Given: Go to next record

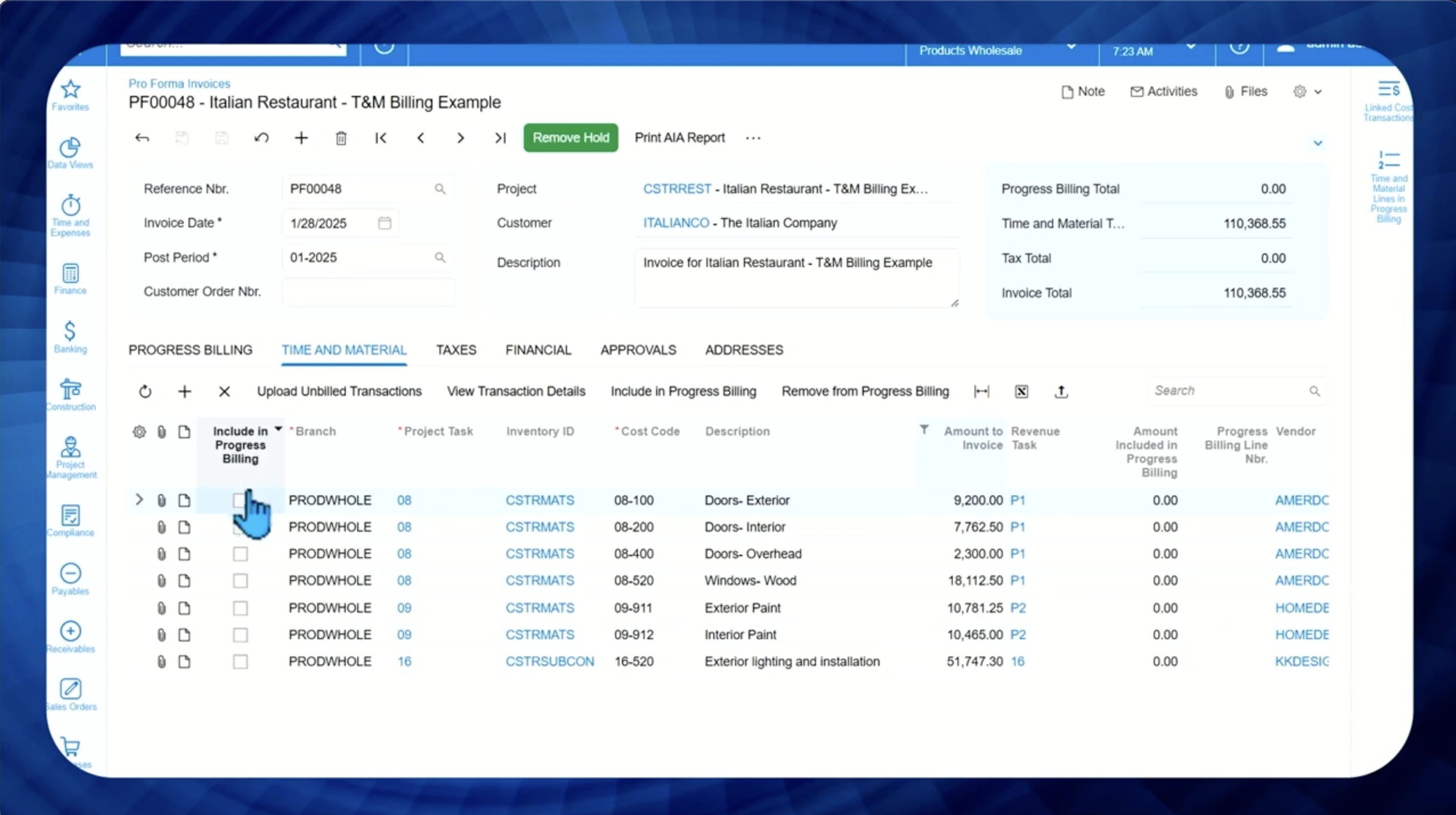Looking at the screenshot, I should click(x=460, y=138).
